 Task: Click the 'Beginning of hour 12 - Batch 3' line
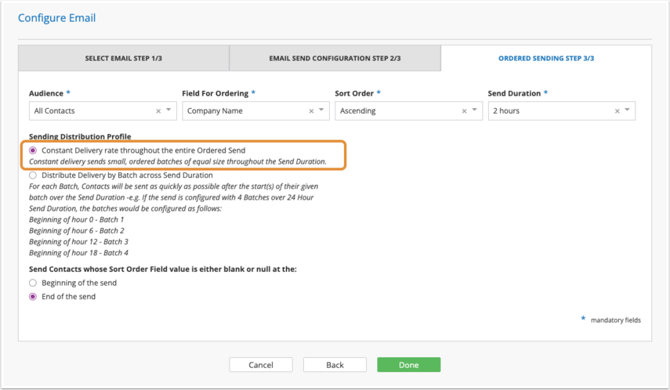pos(79,242)
